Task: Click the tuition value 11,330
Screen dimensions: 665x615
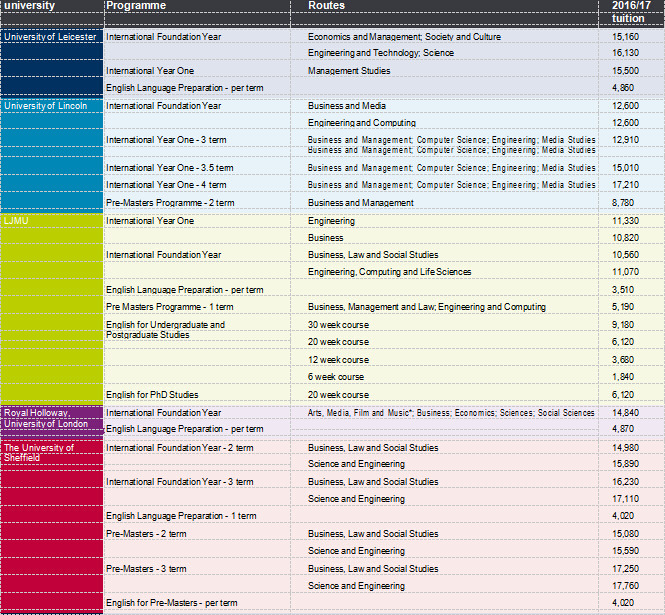Action: (x=625, y=221)
